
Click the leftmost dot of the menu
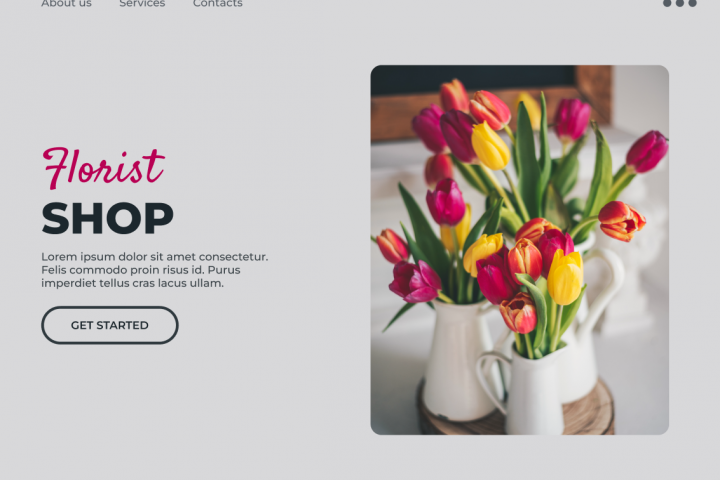pos(667,3)
